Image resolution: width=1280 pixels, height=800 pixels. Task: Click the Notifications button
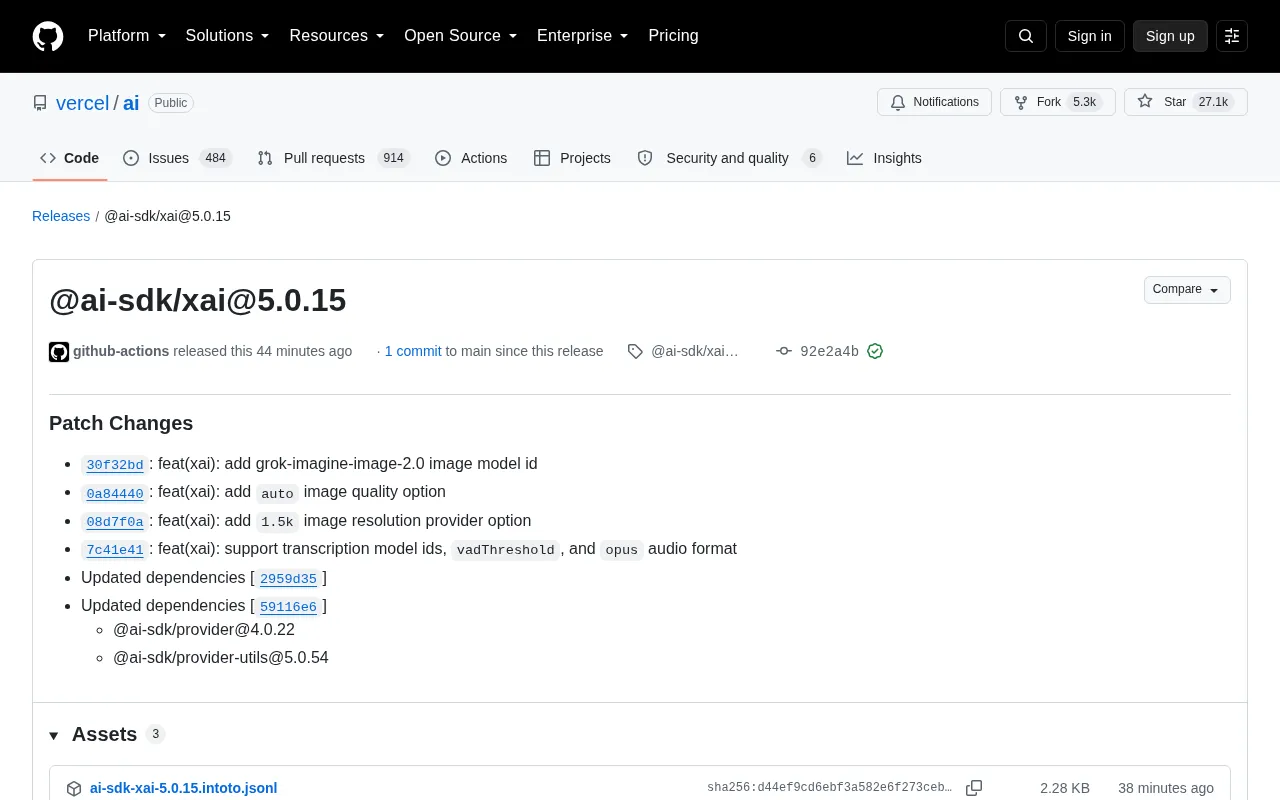pyautogui.click(x=934, y=102)
